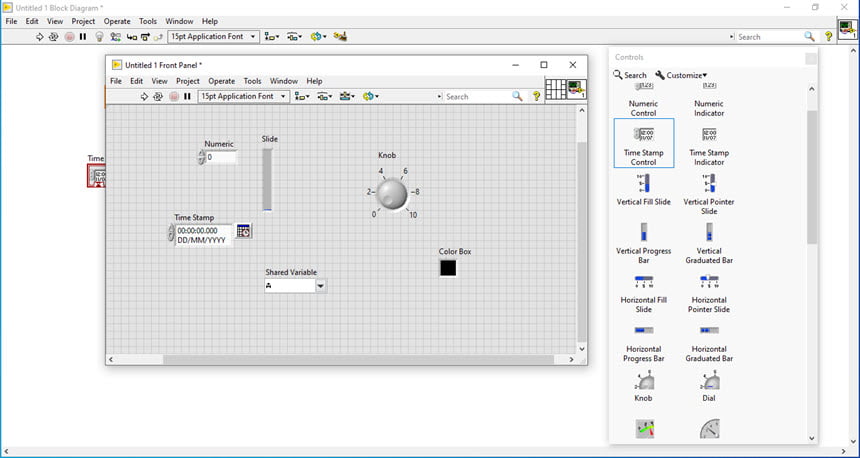Image resolution: width=860 pixels, height=458 pixels.
Task: Click Run Continuously in Front Panel toolbar
Action: coord(158,97)
